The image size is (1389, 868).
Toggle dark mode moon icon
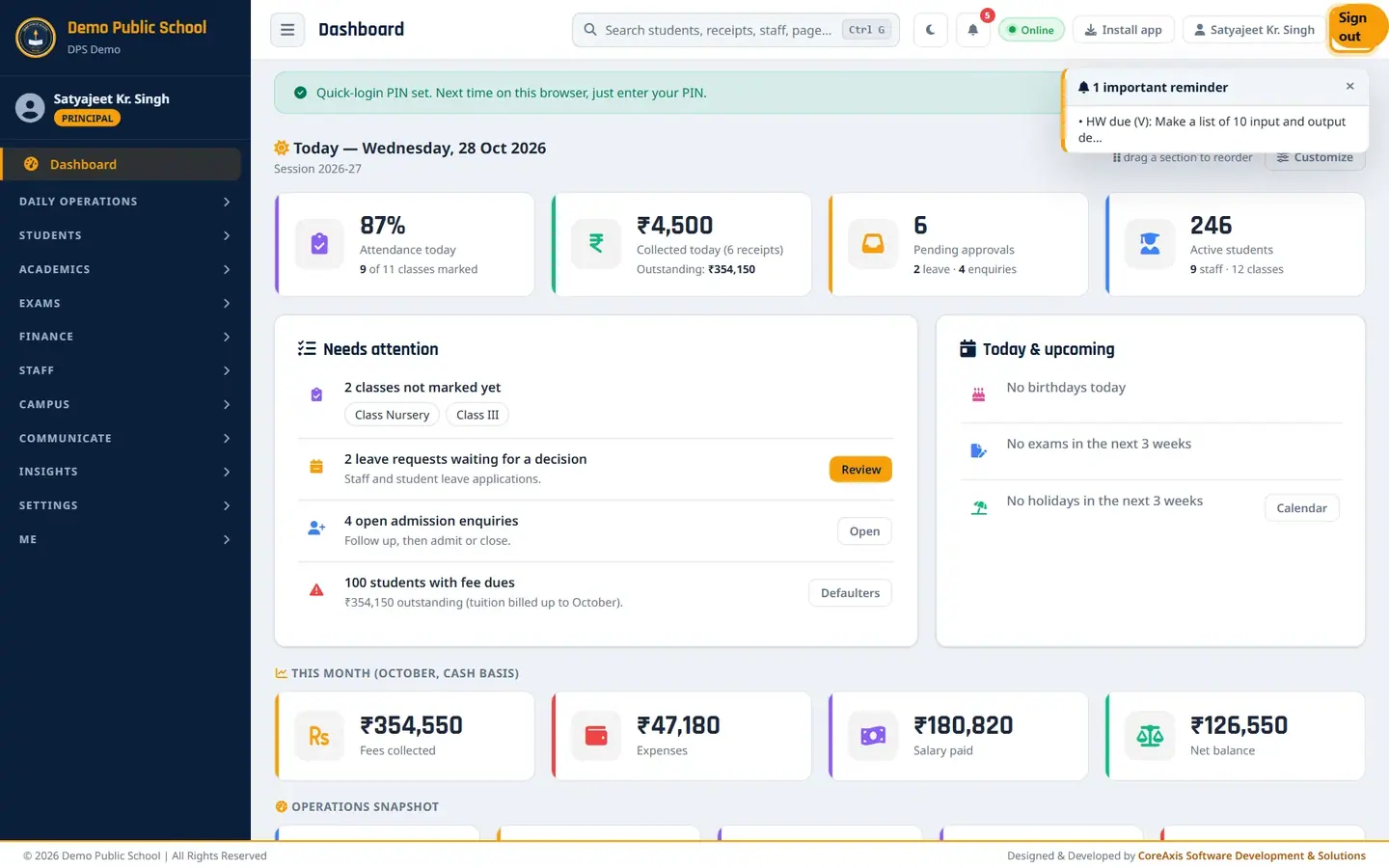tap(930, 30)
